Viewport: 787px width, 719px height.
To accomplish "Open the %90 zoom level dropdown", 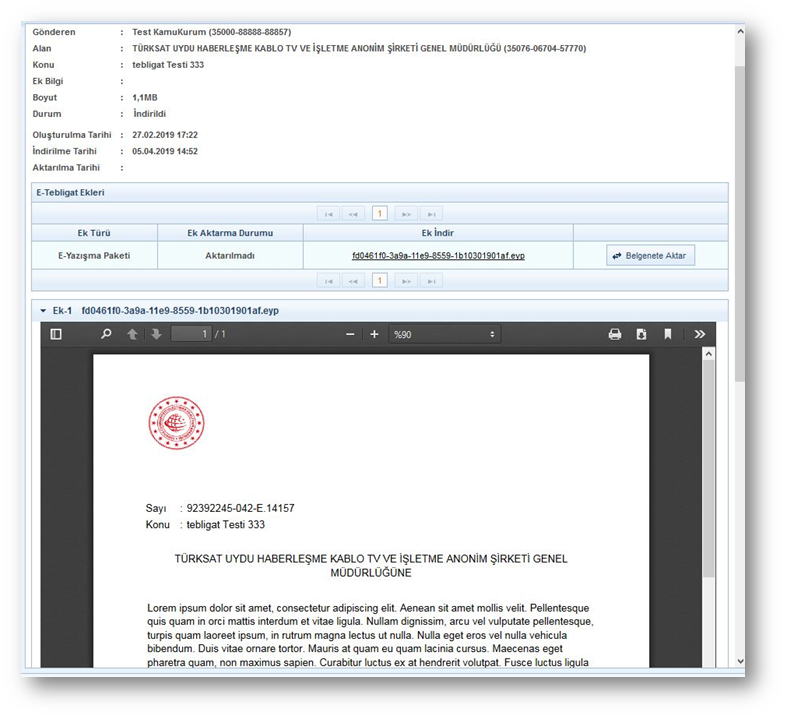I will [x=444, y=334].
